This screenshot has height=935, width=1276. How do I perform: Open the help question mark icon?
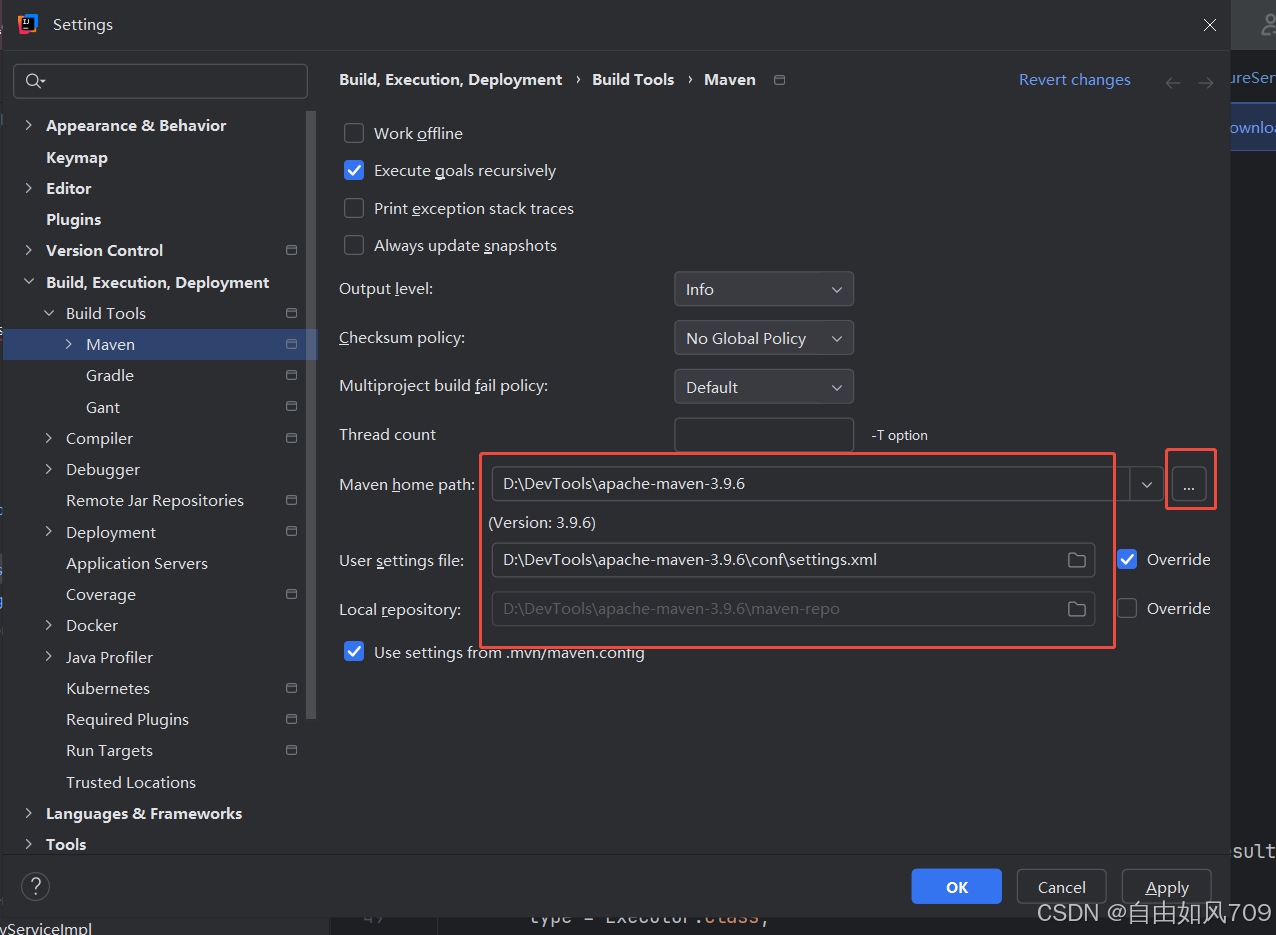(x=35, y=886)
